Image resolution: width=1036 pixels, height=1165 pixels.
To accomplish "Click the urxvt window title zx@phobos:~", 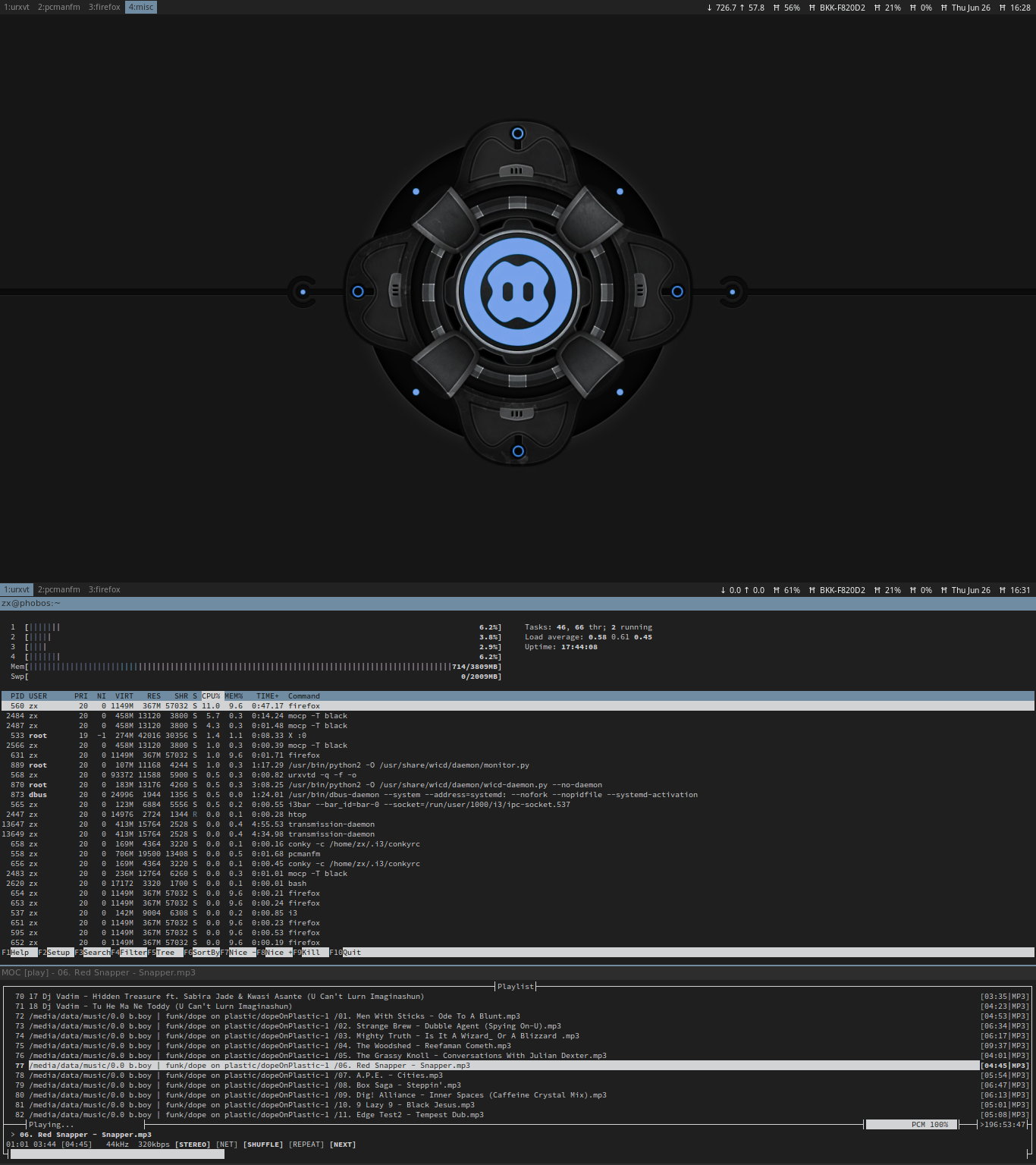I will (31, 604).
